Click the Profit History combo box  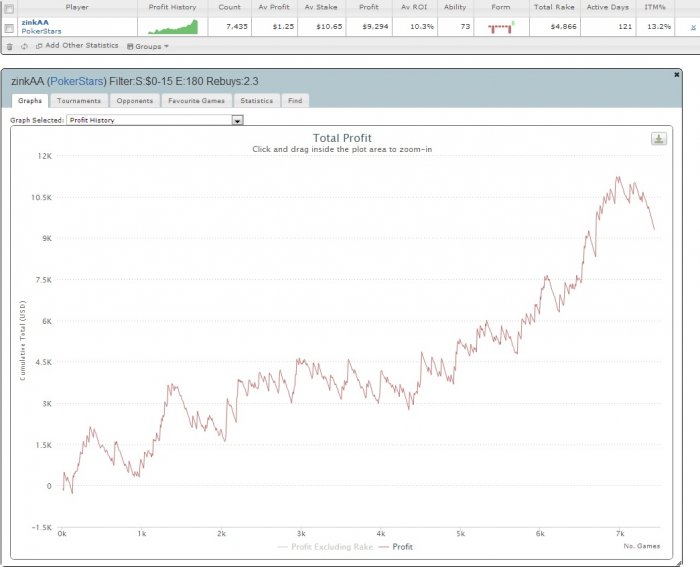pyautogui.click(x=155, y=120)
